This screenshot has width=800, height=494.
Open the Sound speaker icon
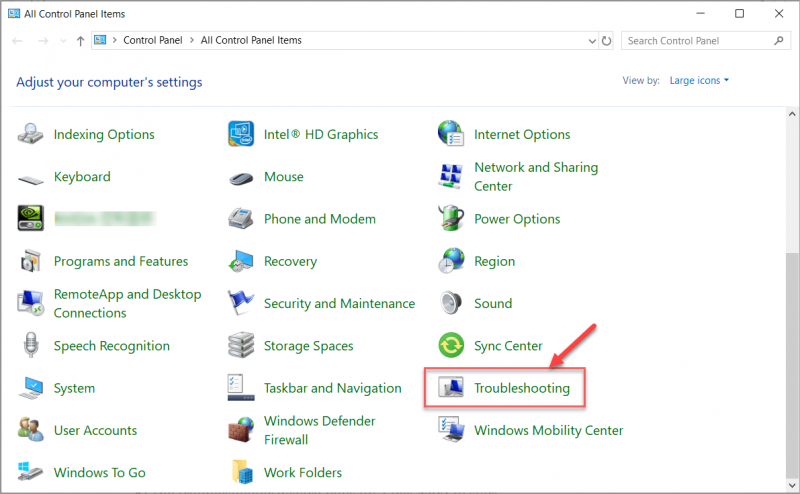(x=451, y=303)
